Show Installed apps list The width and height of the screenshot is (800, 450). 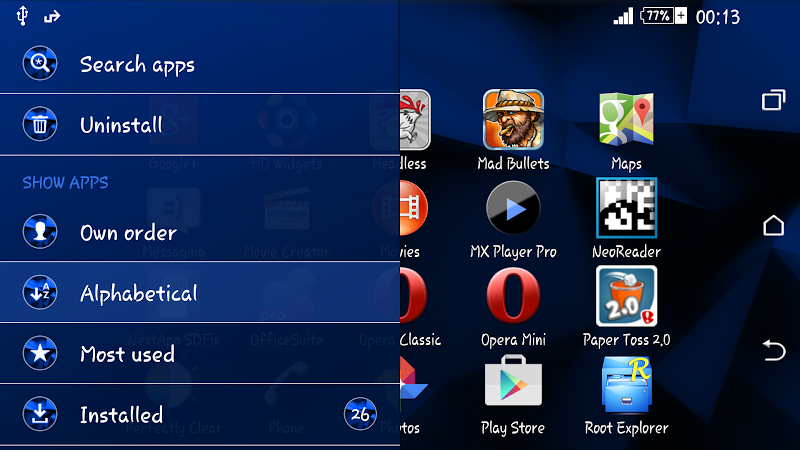click(x=199, y=414)
